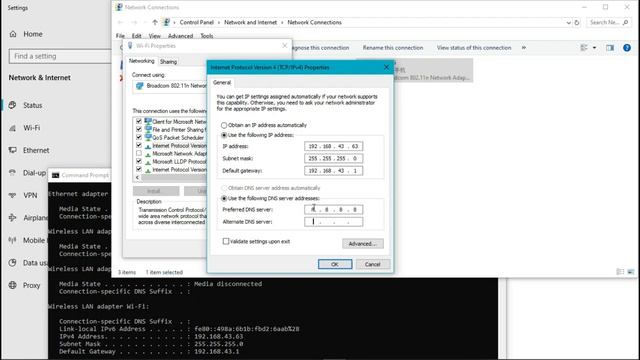Click the Network Connections window icon
Screen dimensions: 640x360
pyautogui.click(x=119, y=7)
